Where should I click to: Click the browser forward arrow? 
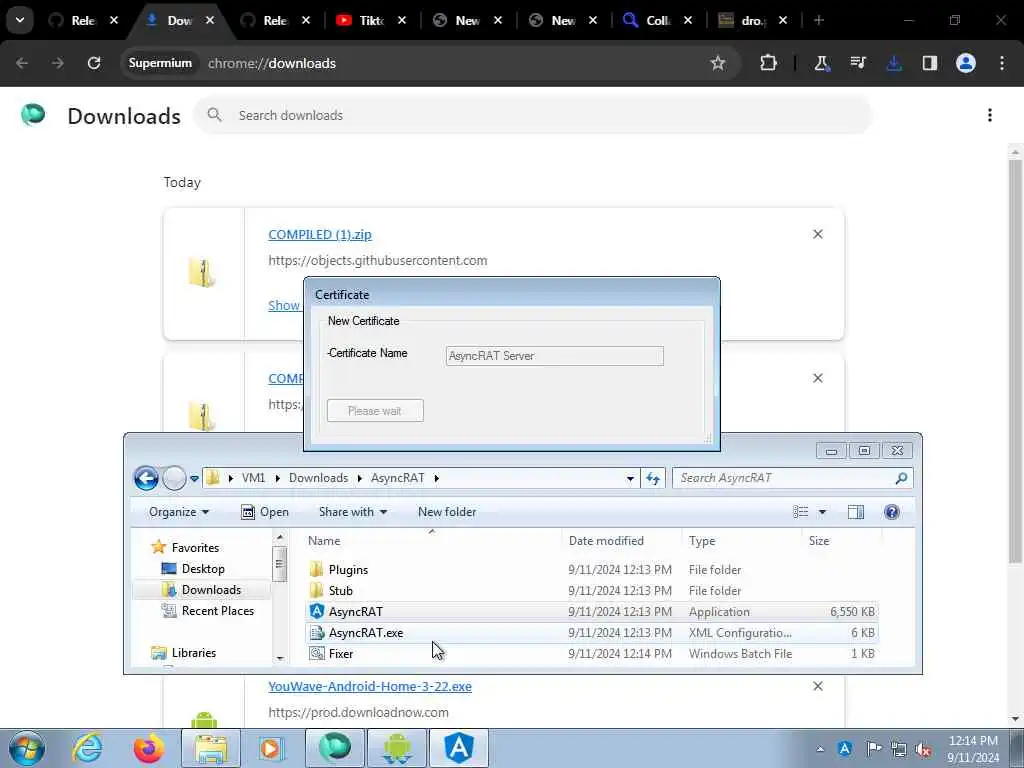click(x=58, y=63)
